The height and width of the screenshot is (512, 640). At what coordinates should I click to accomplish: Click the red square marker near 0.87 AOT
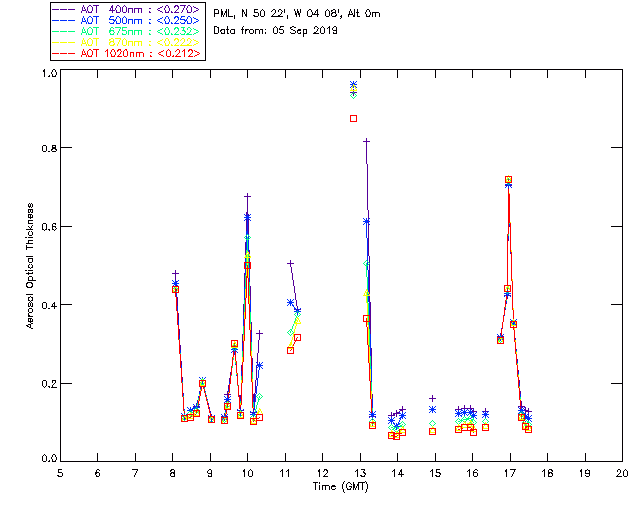click(x=353, y=118)
